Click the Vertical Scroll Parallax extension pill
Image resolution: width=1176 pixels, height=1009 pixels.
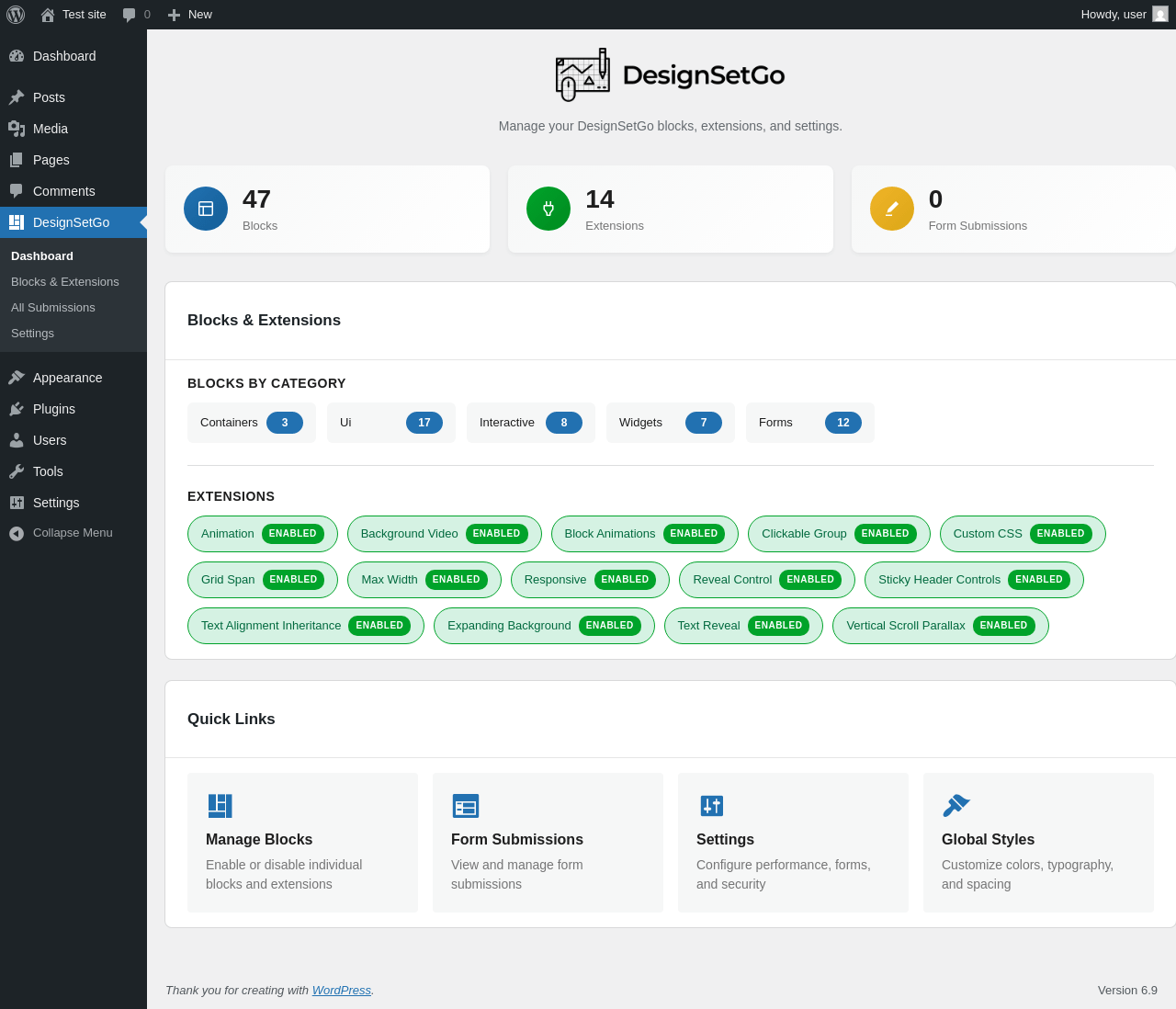point(941,626)
